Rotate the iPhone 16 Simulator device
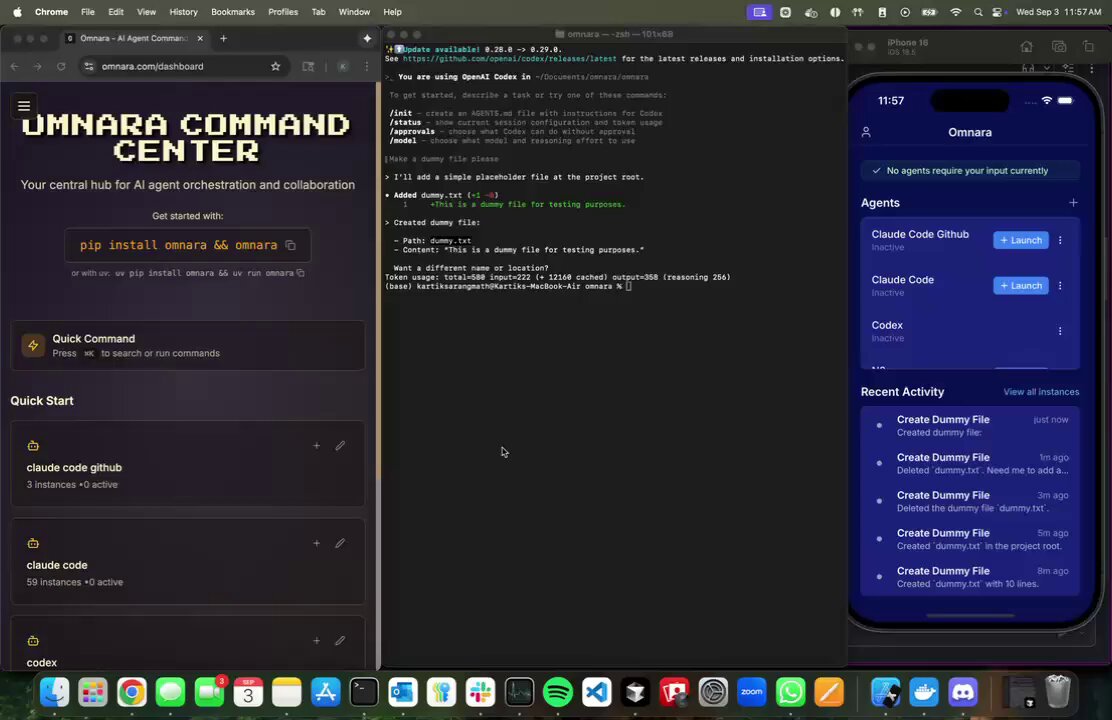The height and width of the screenshot is (720, 1112). [1088, 47]
